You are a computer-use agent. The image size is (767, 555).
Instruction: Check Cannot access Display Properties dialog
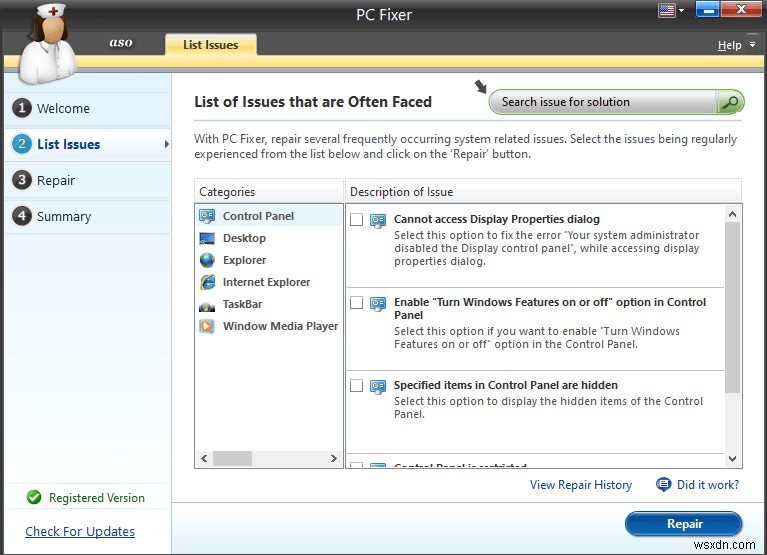point(357,220)
